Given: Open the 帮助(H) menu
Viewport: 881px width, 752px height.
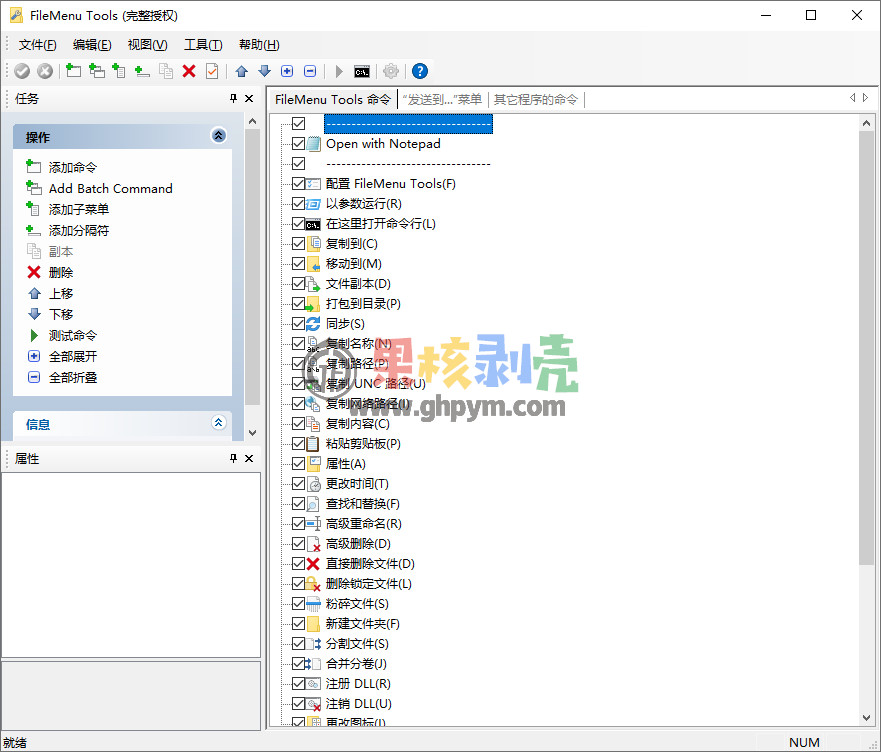Looking at the screenshot, I should [x=259, y=45].
